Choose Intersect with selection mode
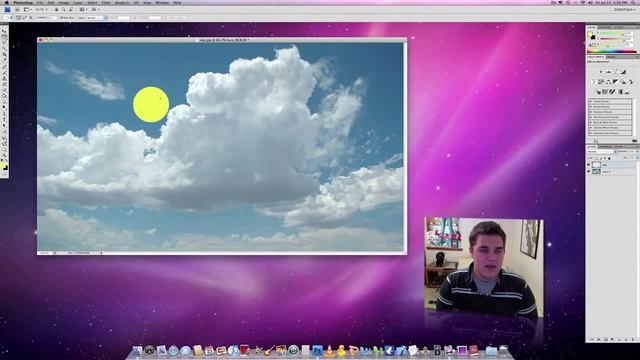The image size is (640, 360). point(31,18)
